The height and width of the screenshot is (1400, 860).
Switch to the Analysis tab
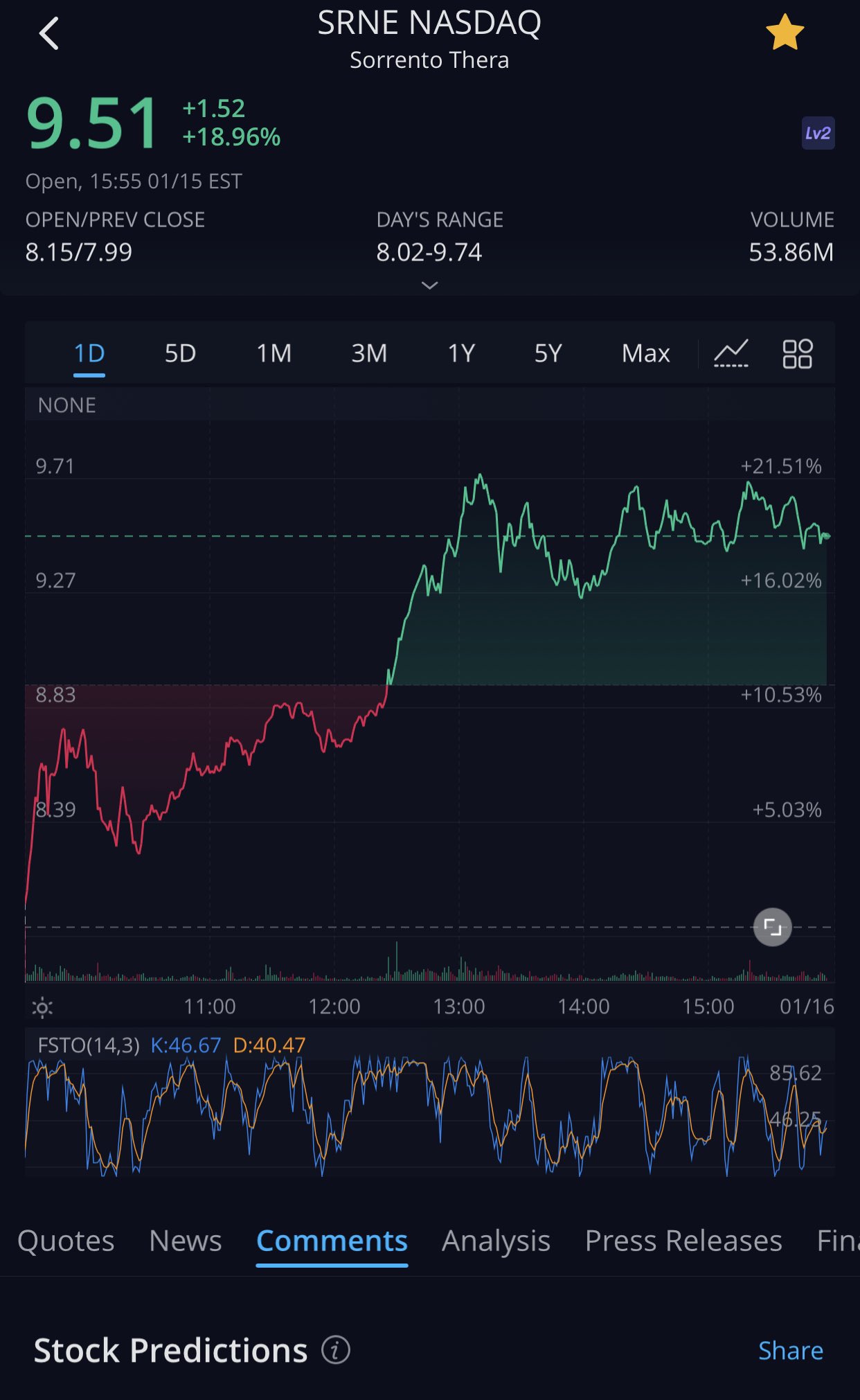point(496,1241)
